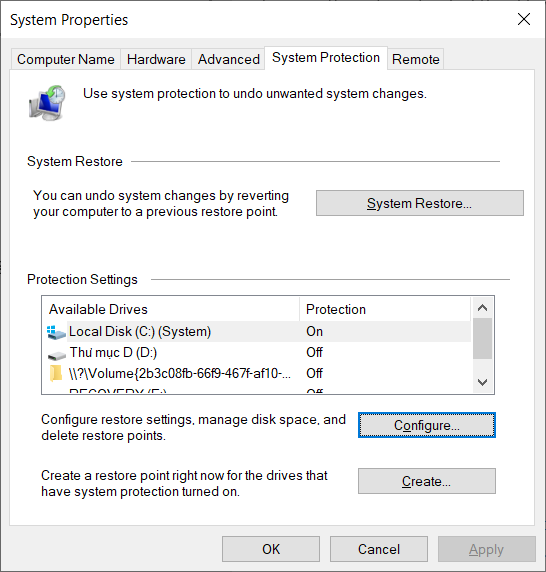Click the drives list scroll-down arrow
The width and height of the screenshot is (546, 572).
click(x=483, y=382)
